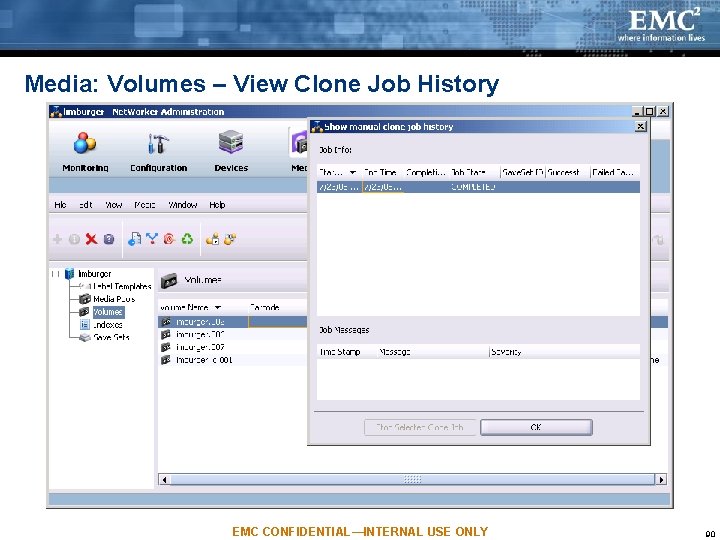Click the Job State column header
The height and width of the screenshot is (540, 720).
click(474, 173)
